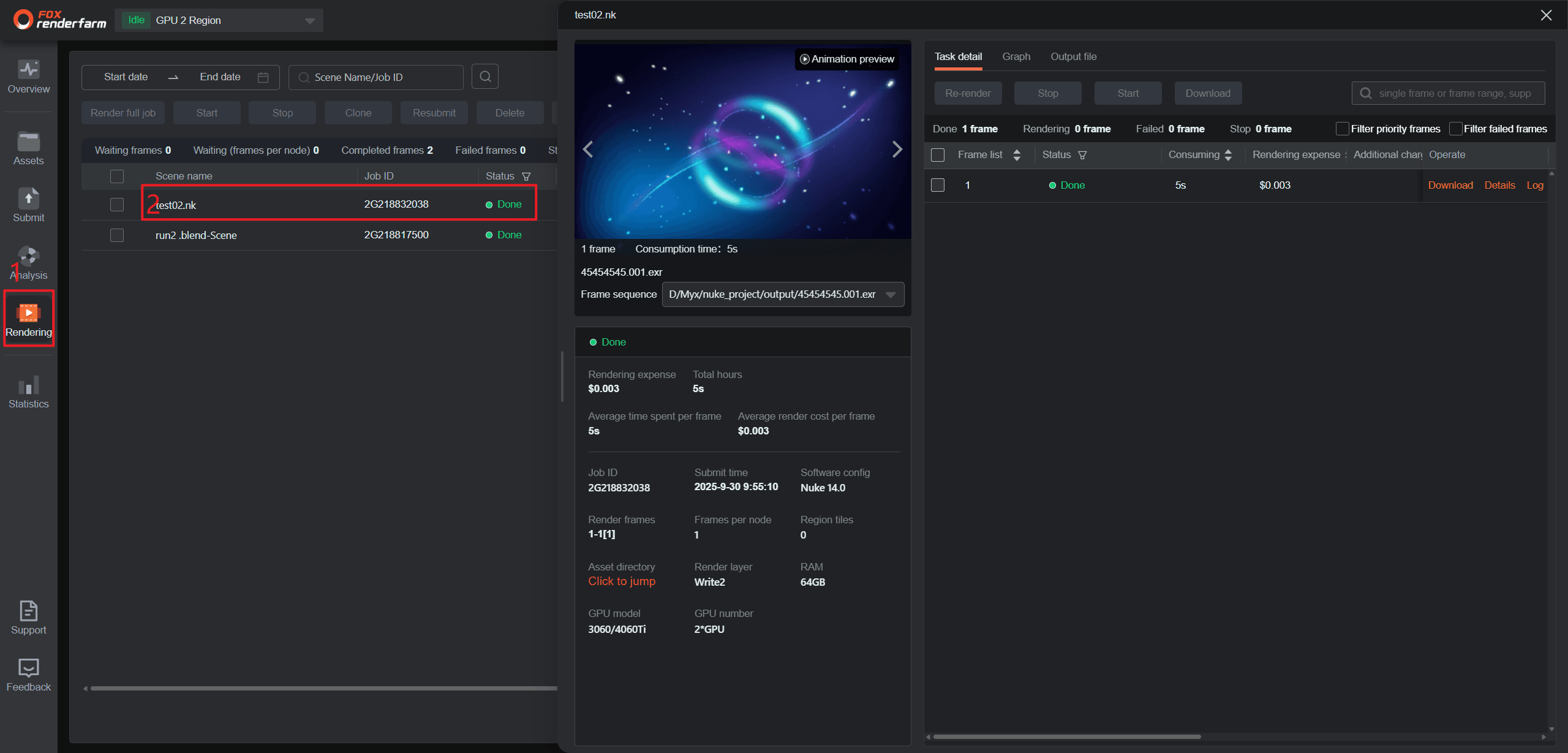The width and height of the screenshot is (1568, 753).
Task: Enable Filter priority frames checkbox
Action: [x=1342, y=129]
